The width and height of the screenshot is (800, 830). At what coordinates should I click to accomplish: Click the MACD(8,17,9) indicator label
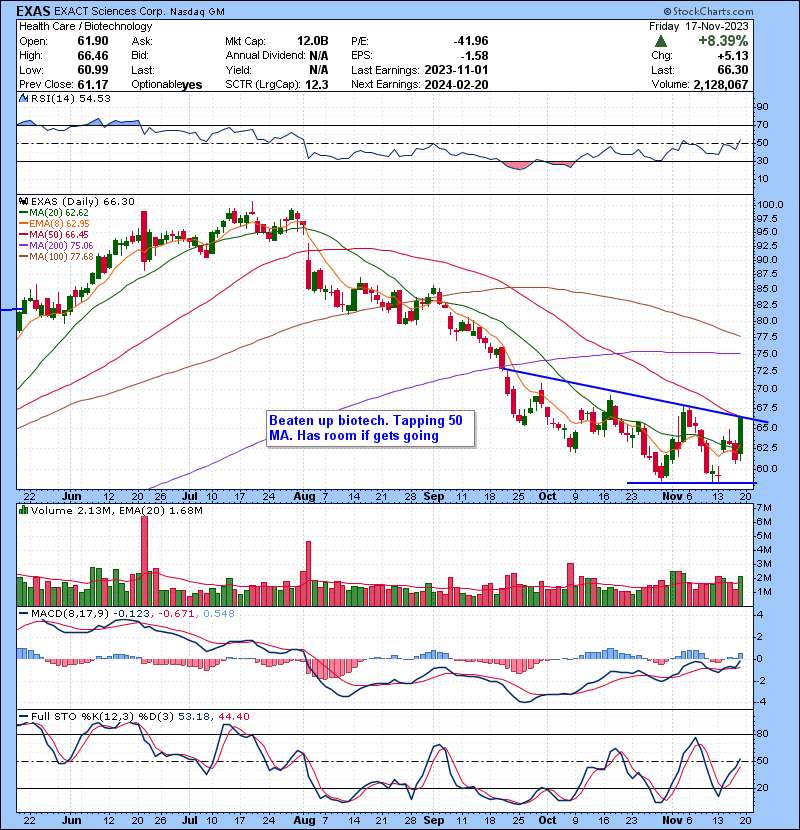[x=69, y=614]
